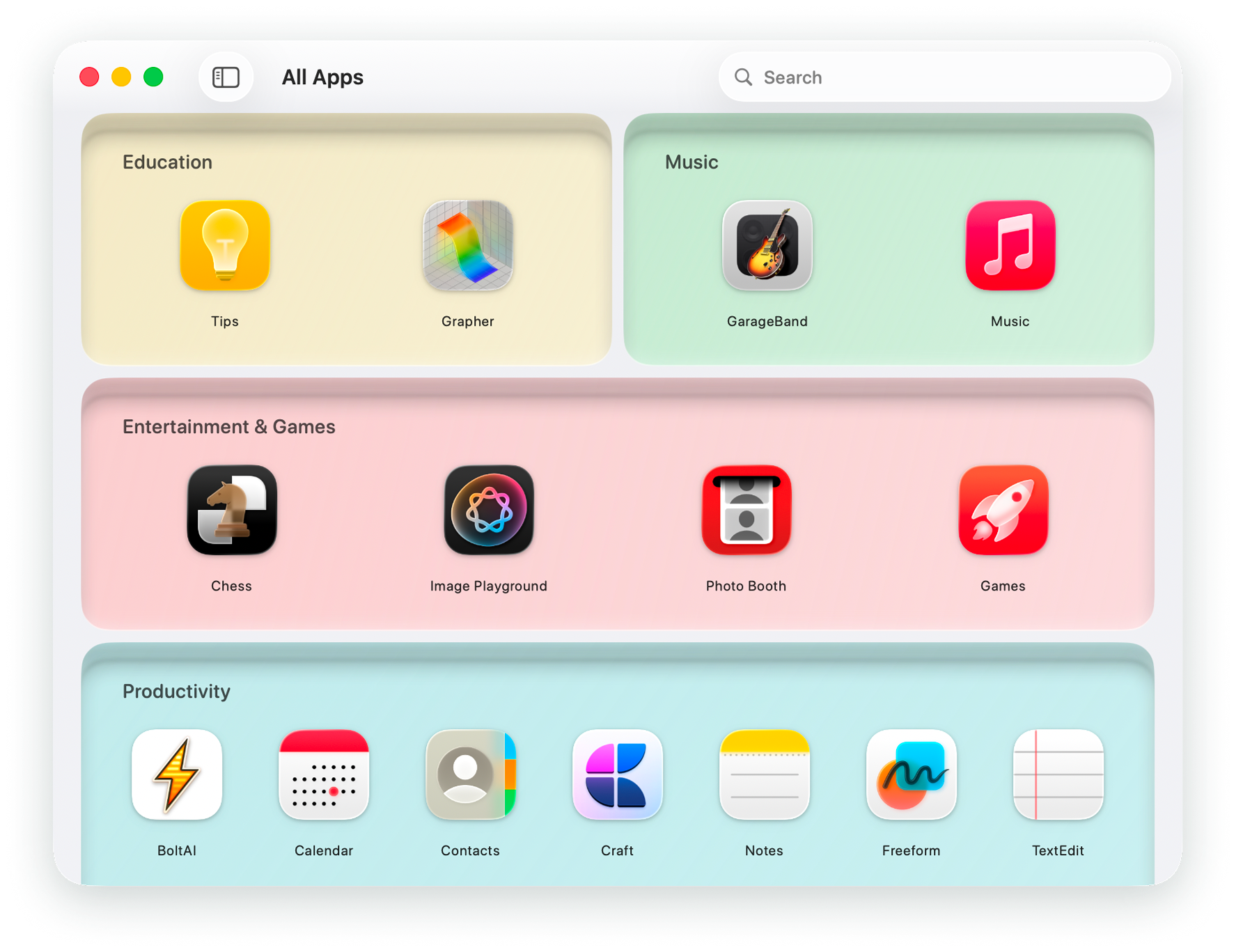Open the Calendar app

(324, 774)
